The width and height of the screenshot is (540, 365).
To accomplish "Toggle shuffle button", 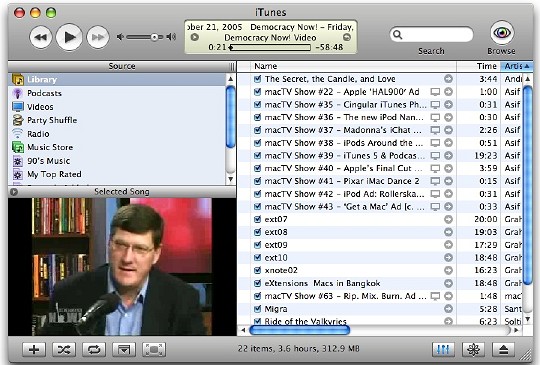I will pos(64,350).
